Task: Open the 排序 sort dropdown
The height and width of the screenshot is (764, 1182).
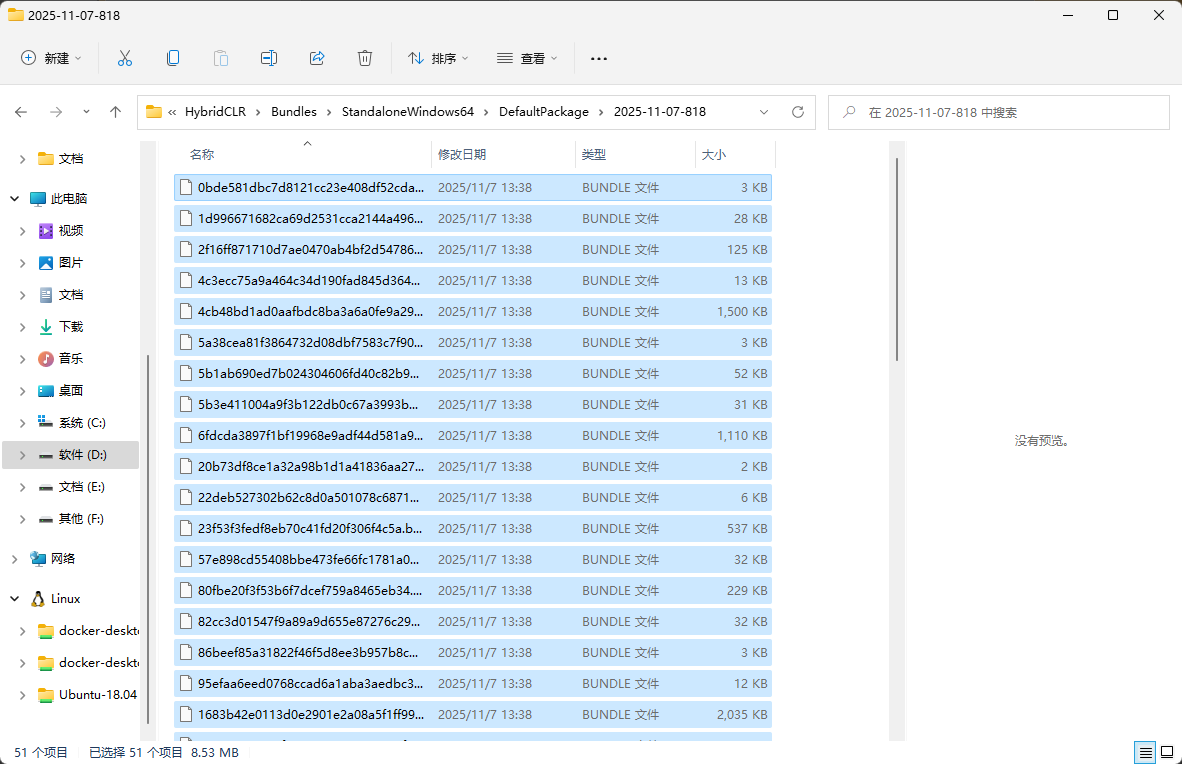Action: pyautogui.click(x=438, y=58)
